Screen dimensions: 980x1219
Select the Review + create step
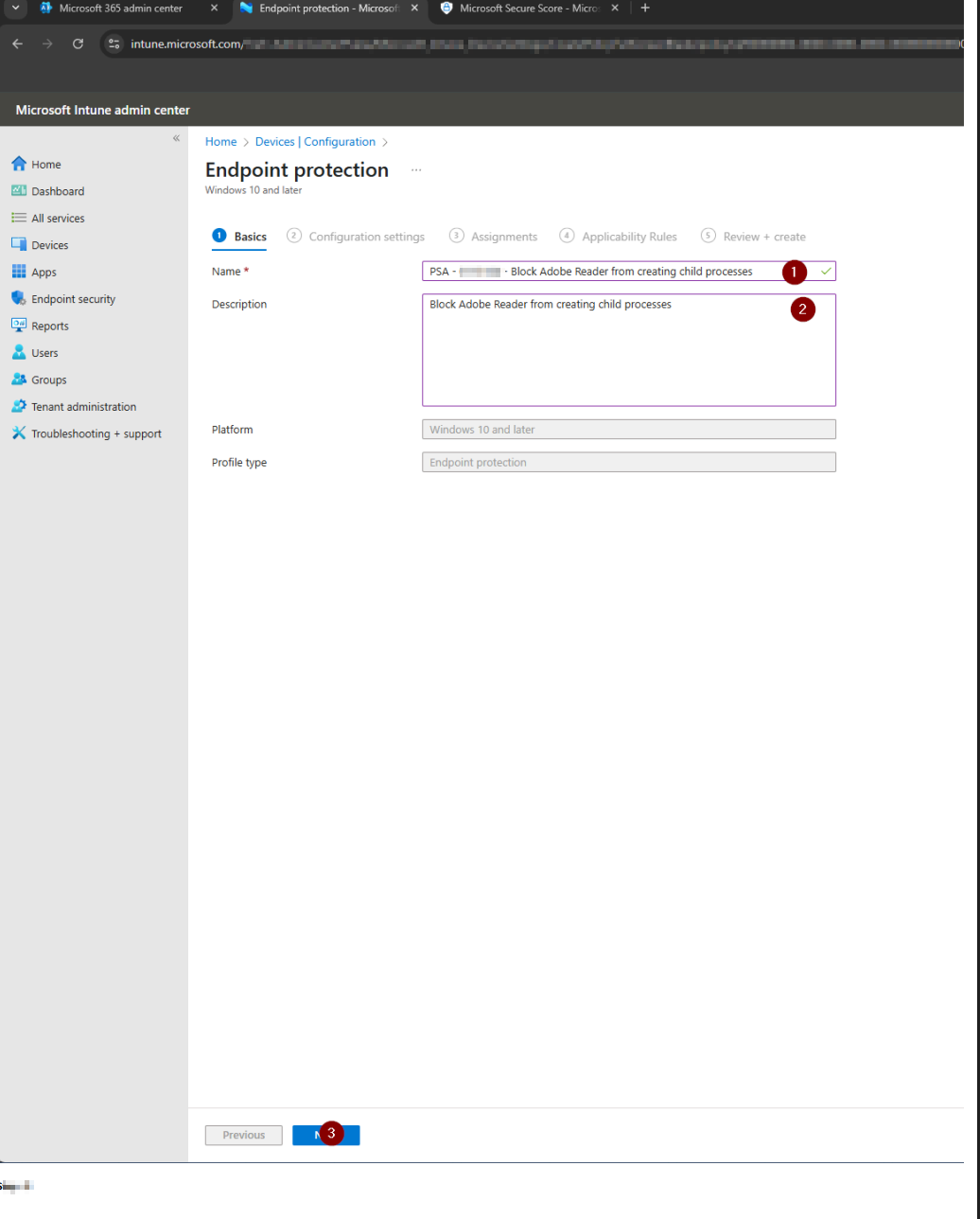pos(754,237)
